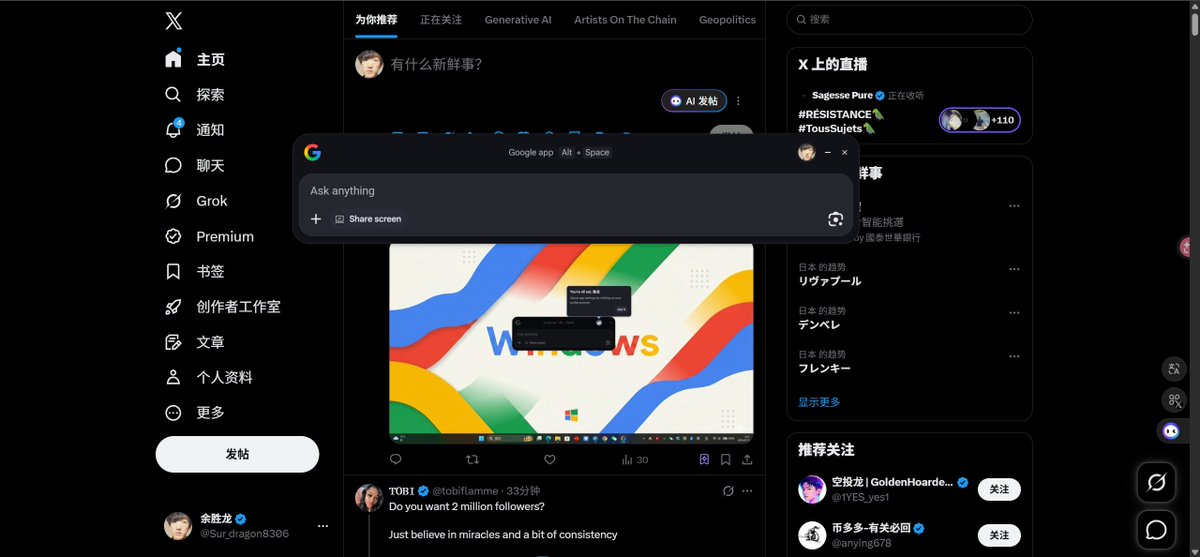Open options for デンベレ trend
Viewport: 1200px width, 557px height.
pos(1014,312)
